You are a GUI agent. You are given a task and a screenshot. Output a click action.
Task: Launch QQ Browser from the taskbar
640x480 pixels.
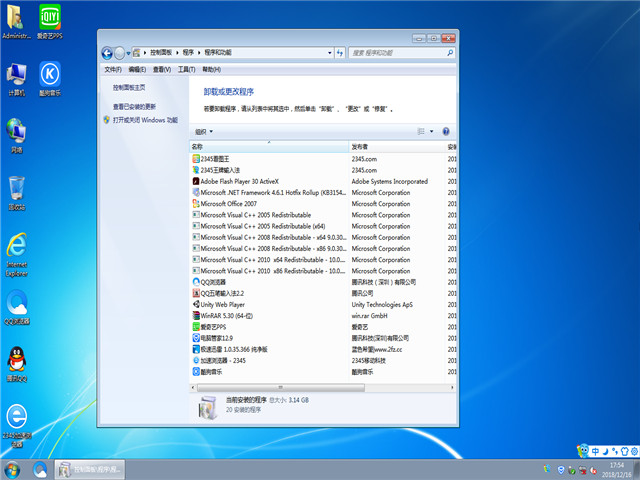[x=40, y=470]
